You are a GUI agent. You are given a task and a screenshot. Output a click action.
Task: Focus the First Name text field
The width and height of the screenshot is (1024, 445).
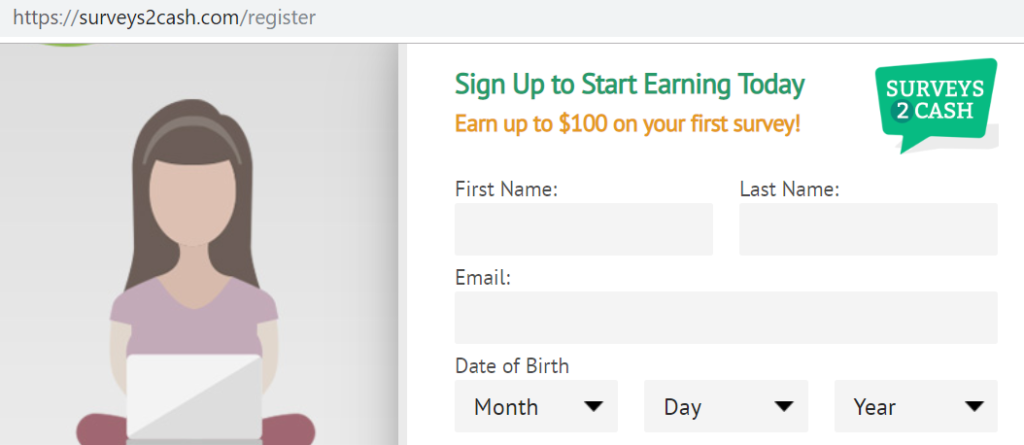point(584,229)
